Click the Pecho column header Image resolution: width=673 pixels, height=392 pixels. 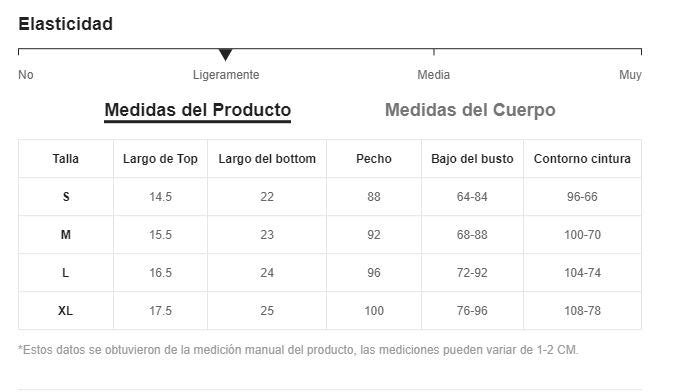pyautogui.click(x=374, y=159)
